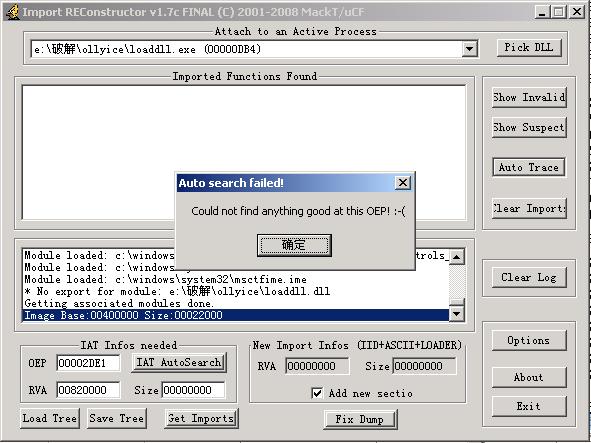Click Show Suspect button
Screen dimensions: 591x443
(x=529, y=127)
